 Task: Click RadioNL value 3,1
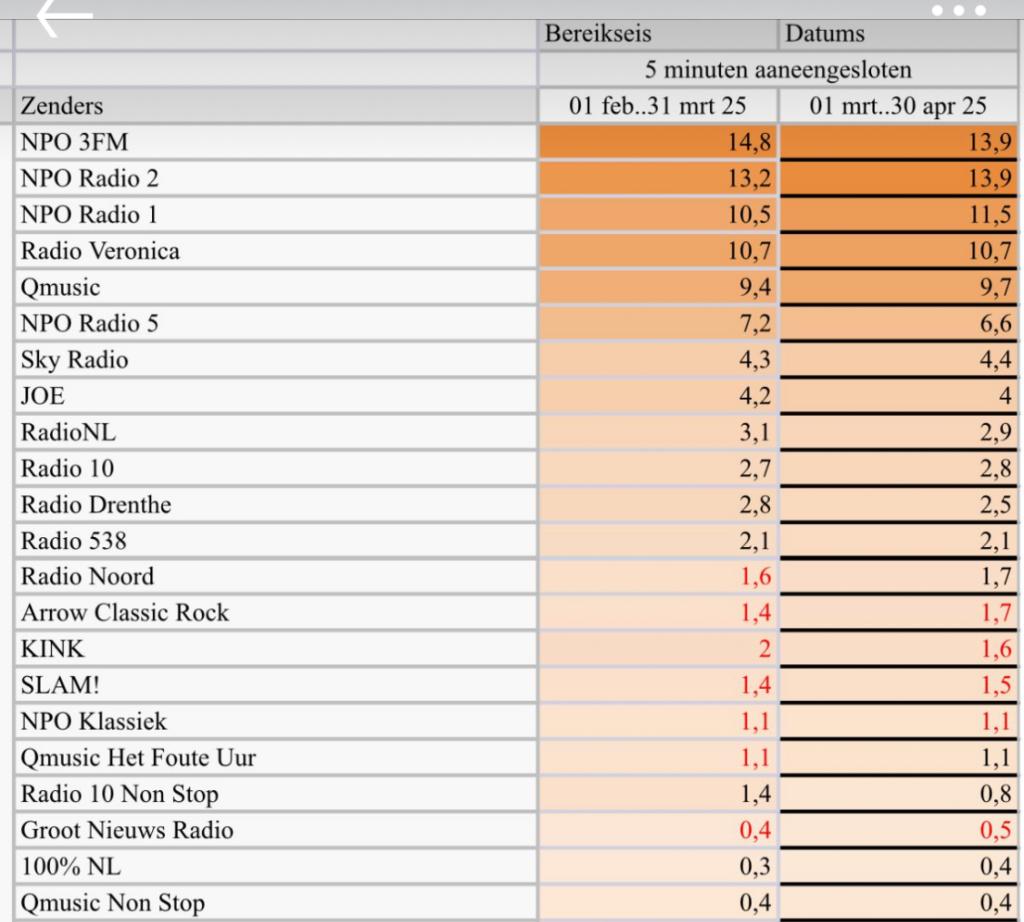(658, 432)
